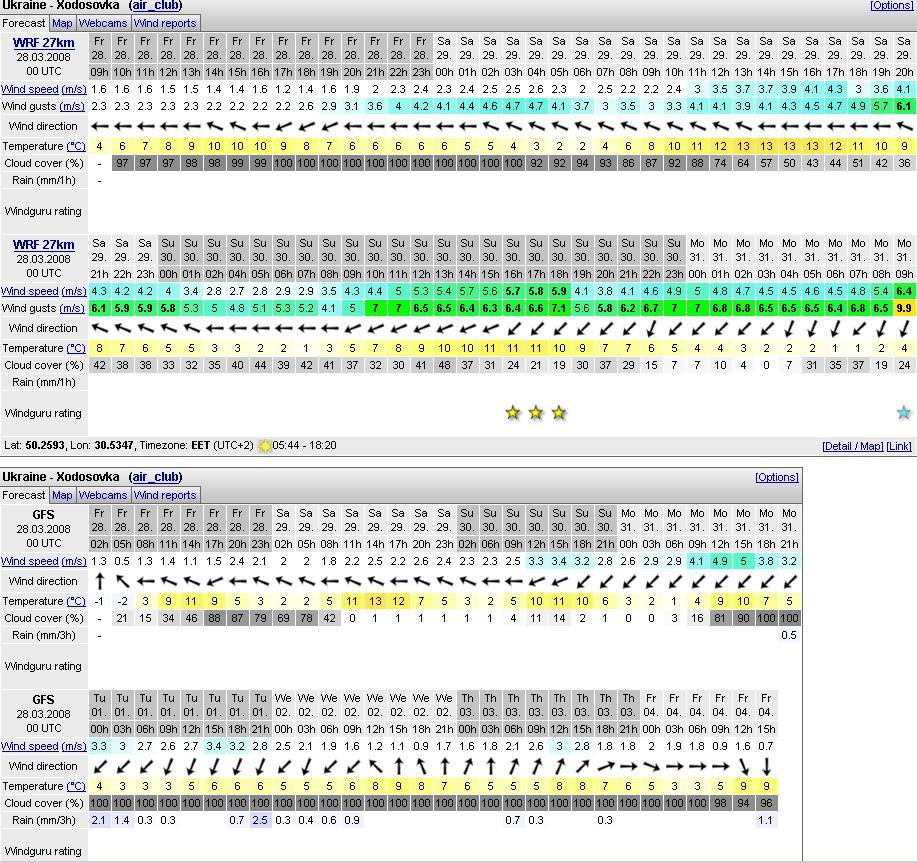Open the air_club link in the top panel title
This screenshot has height=863, width=917.
[155, 5]
